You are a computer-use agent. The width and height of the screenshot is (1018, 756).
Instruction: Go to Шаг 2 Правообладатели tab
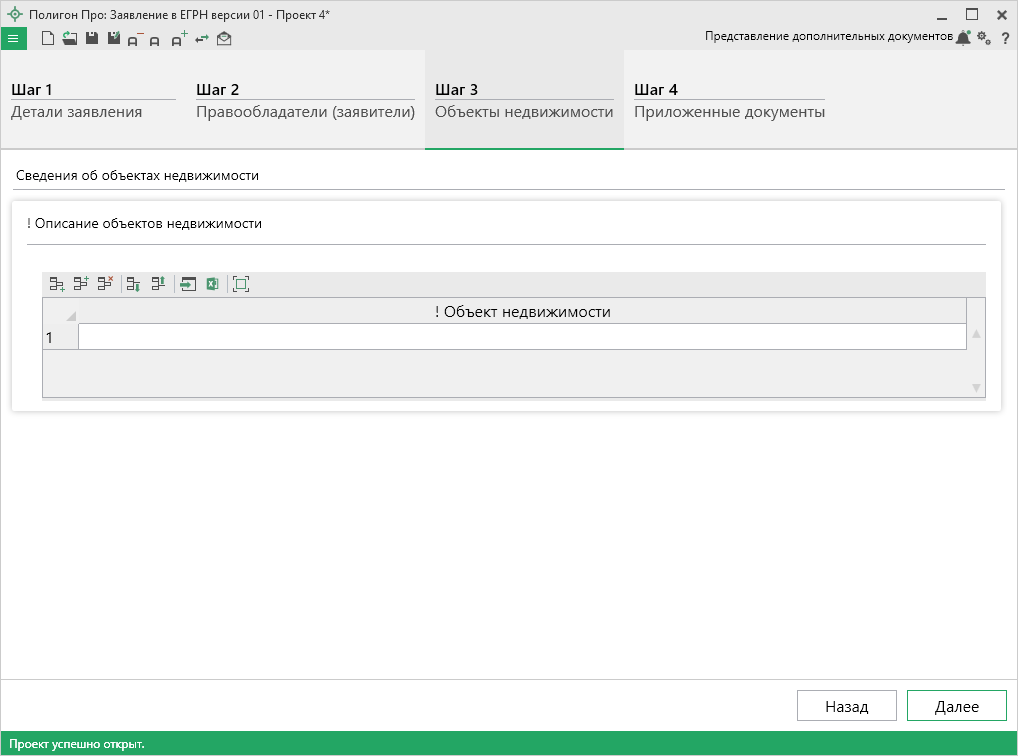click(x=305, y=101)
